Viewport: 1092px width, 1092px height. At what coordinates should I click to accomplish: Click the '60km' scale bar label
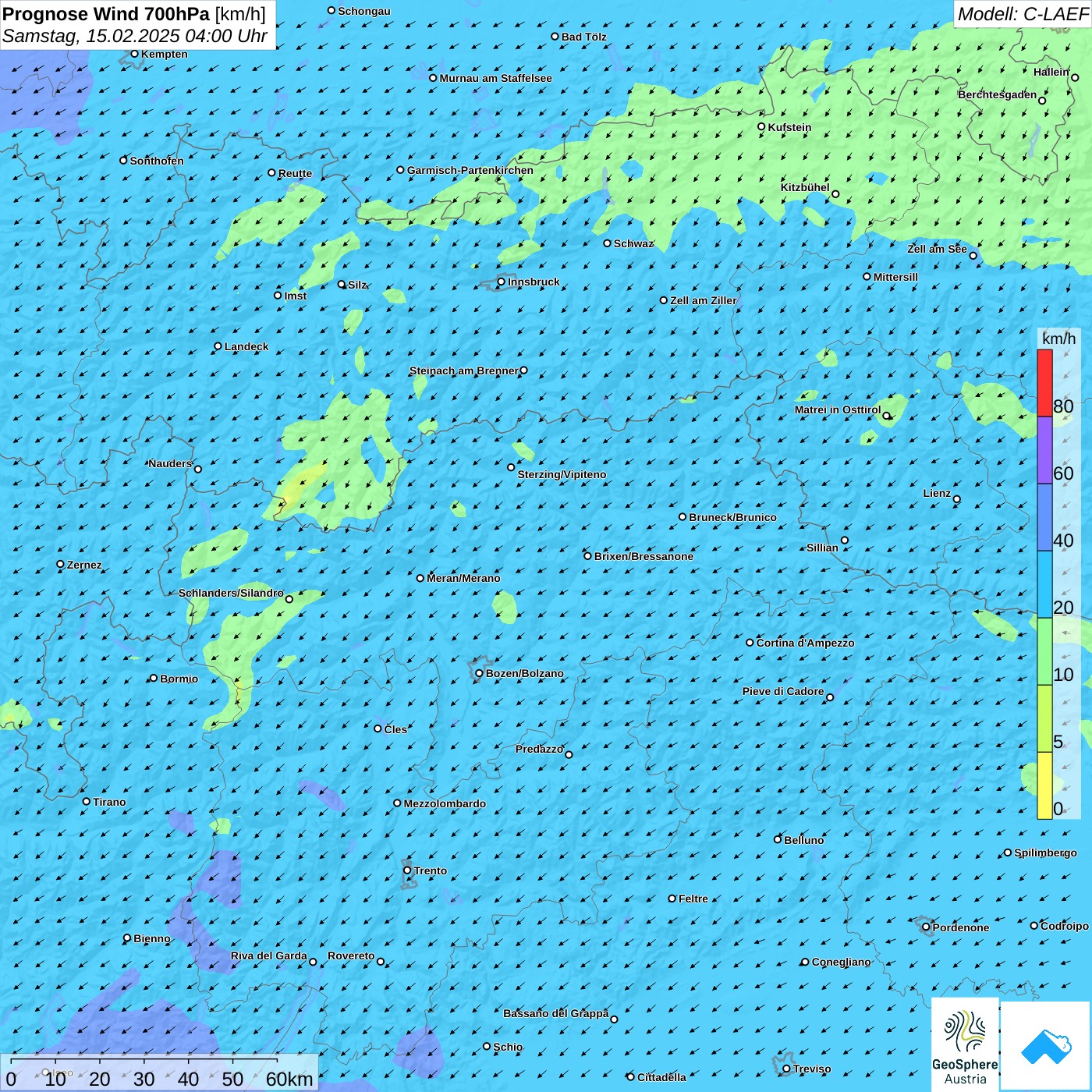click(289, 1079)
